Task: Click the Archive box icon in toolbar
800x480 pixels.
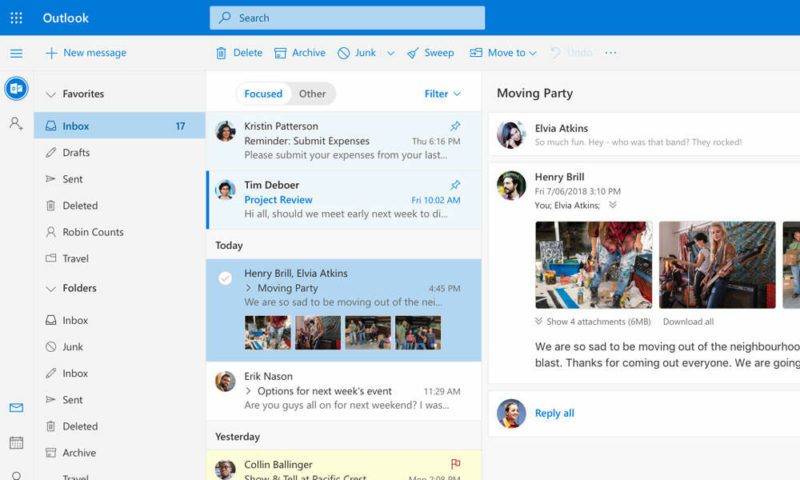Action: pos(280,53)
